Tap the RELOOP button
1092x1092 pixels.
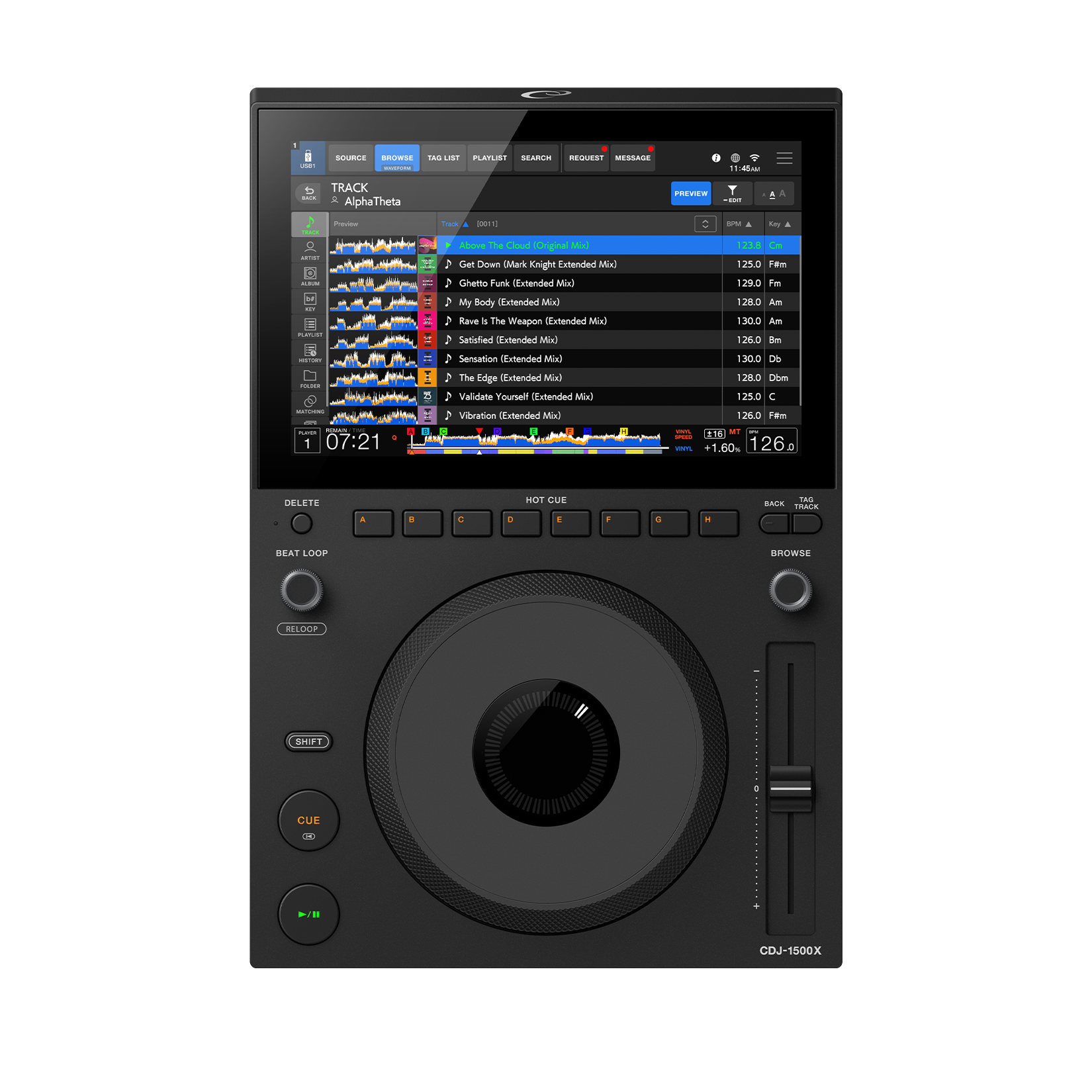click(x=302, y=629)
